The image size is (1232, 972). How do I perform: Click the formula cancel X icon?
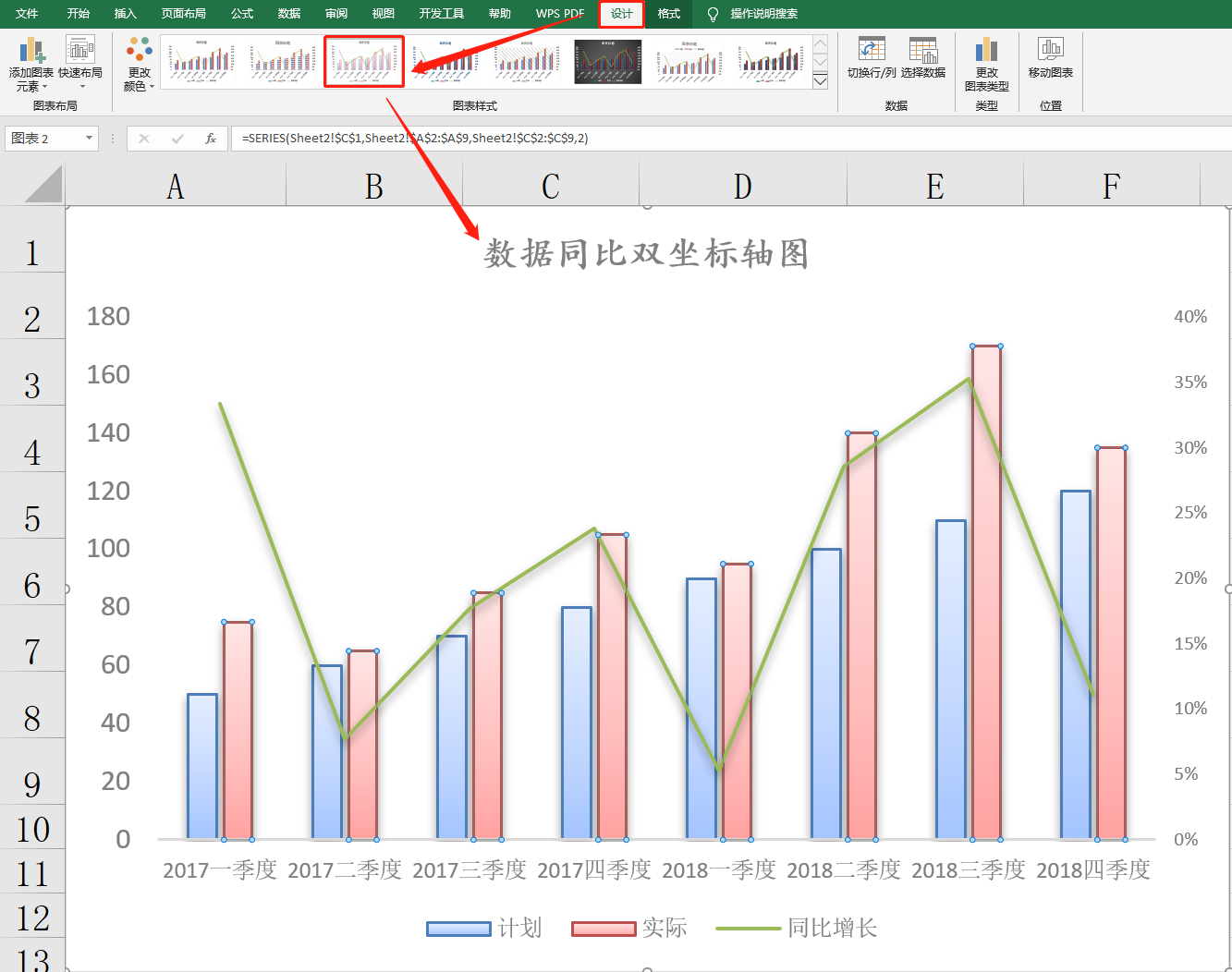tap(144, 139)
